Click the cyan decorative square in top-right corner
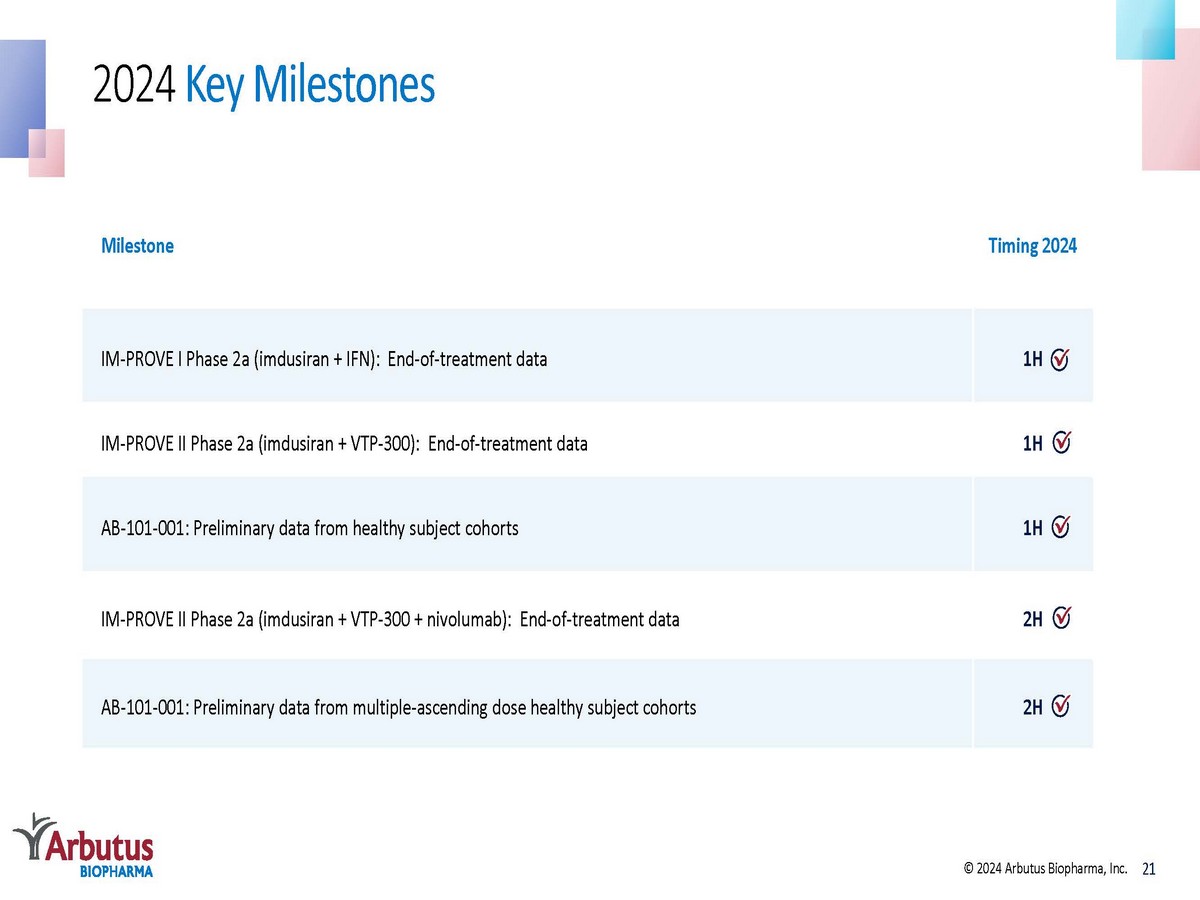Viewport: 1200px width, 900px height. (x=1144, y=30)
